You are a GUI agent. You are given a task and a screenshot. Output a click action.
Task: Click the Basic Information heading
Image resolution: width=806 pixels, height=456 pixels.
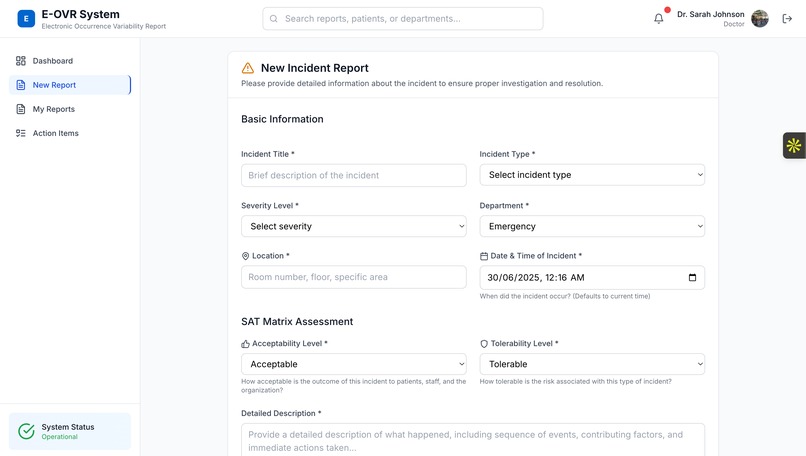pos(282,119)
